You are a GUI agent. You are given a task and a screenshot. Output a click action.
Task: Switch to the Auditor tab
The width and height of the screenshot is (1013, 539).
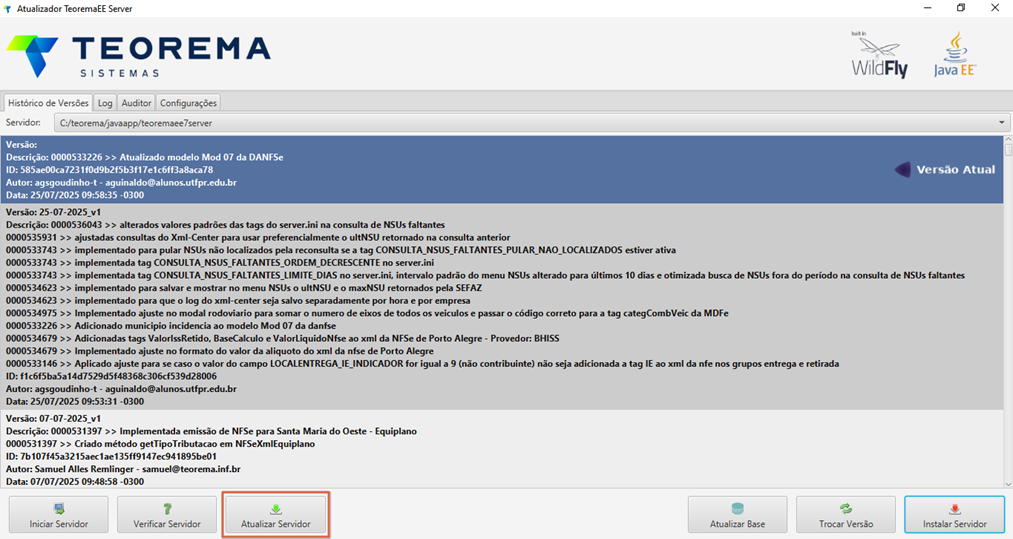(x=136, y=103)
